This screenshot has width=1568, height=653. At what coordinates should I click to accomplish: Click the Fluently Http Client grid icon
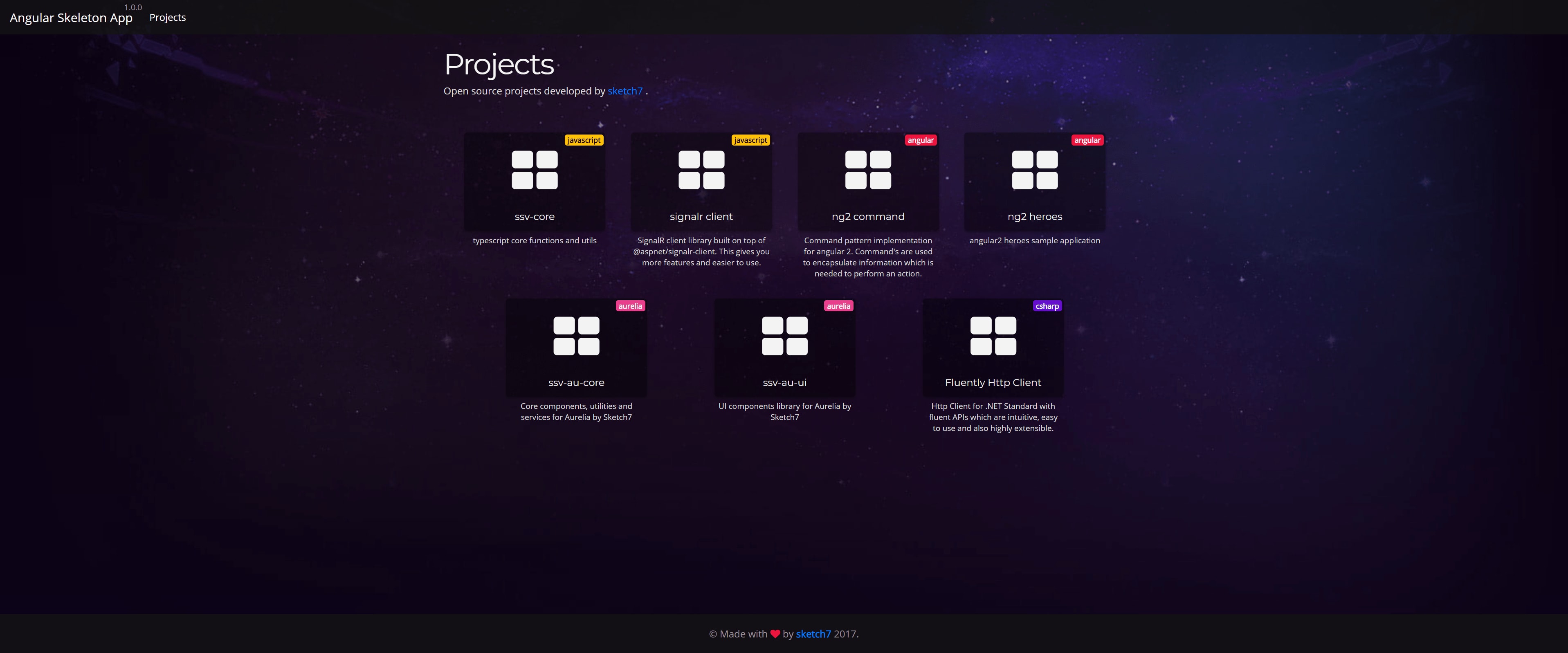click(x=993, y=336)
